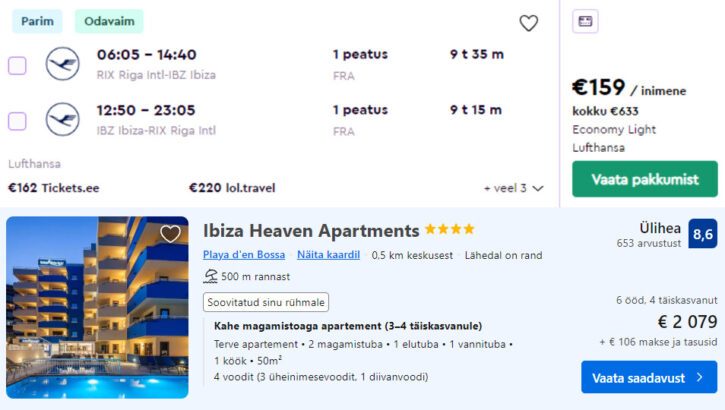This screenshot has height=410, width=725.
Task: Favorite Ibiza Heaven Apartments via the heart icon
Action: pos(171,234)
